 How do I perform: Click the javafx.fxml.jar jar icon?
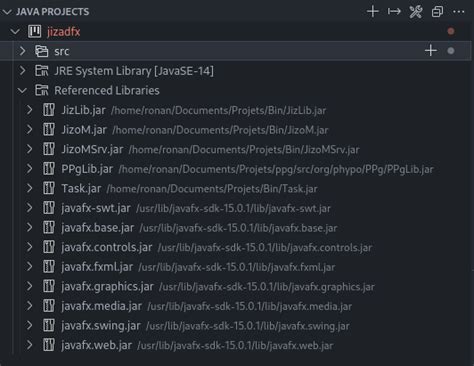(49, 267)
